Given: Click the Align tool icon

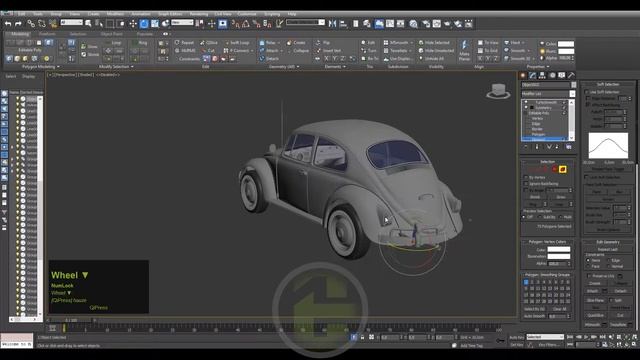Looking at the screenshot, I should tap(343, 24).
